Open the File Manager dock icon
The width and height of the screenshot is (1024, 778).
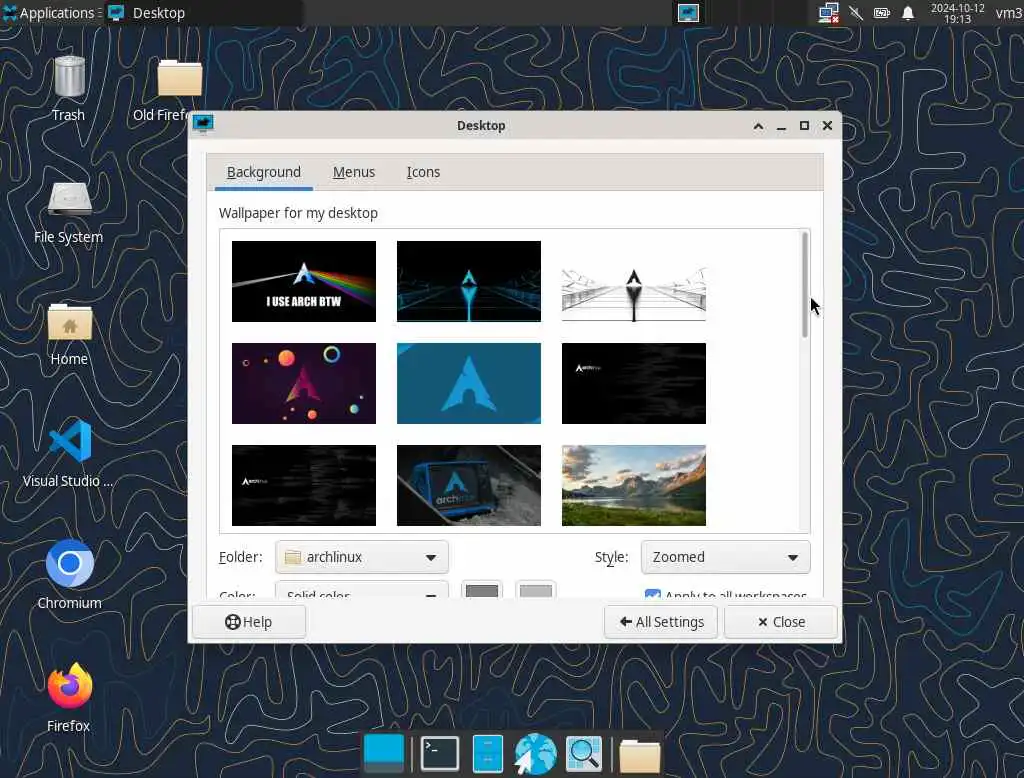tap(487, 753)
